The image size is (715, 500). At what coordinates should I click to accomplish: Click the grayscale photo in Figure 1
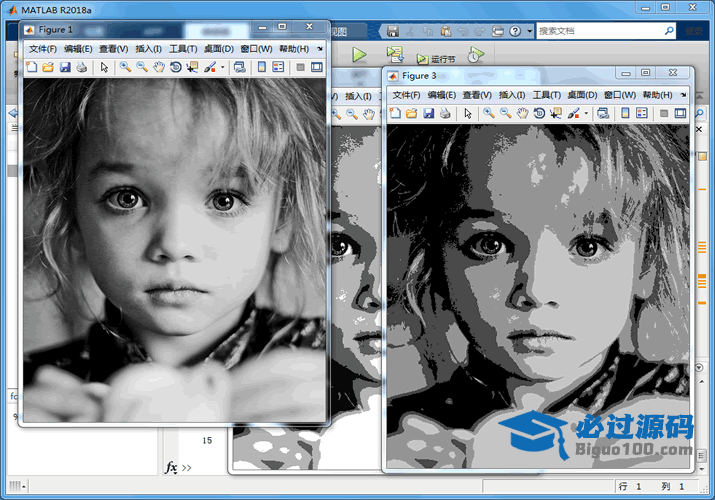tap(175, 250)
